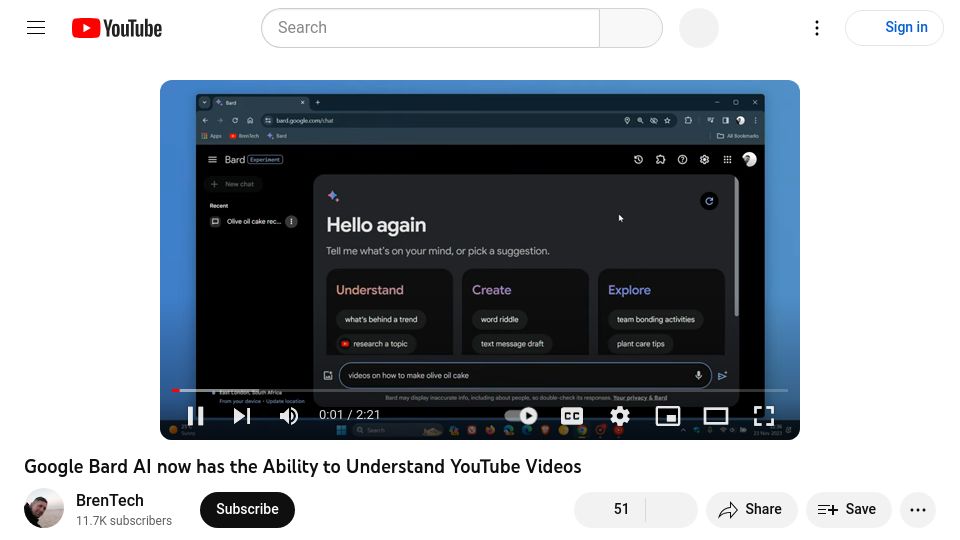The width and height of the screenshot is (960, 540).
Task: Click the search submit button beside the field
Action: point(631,28)
